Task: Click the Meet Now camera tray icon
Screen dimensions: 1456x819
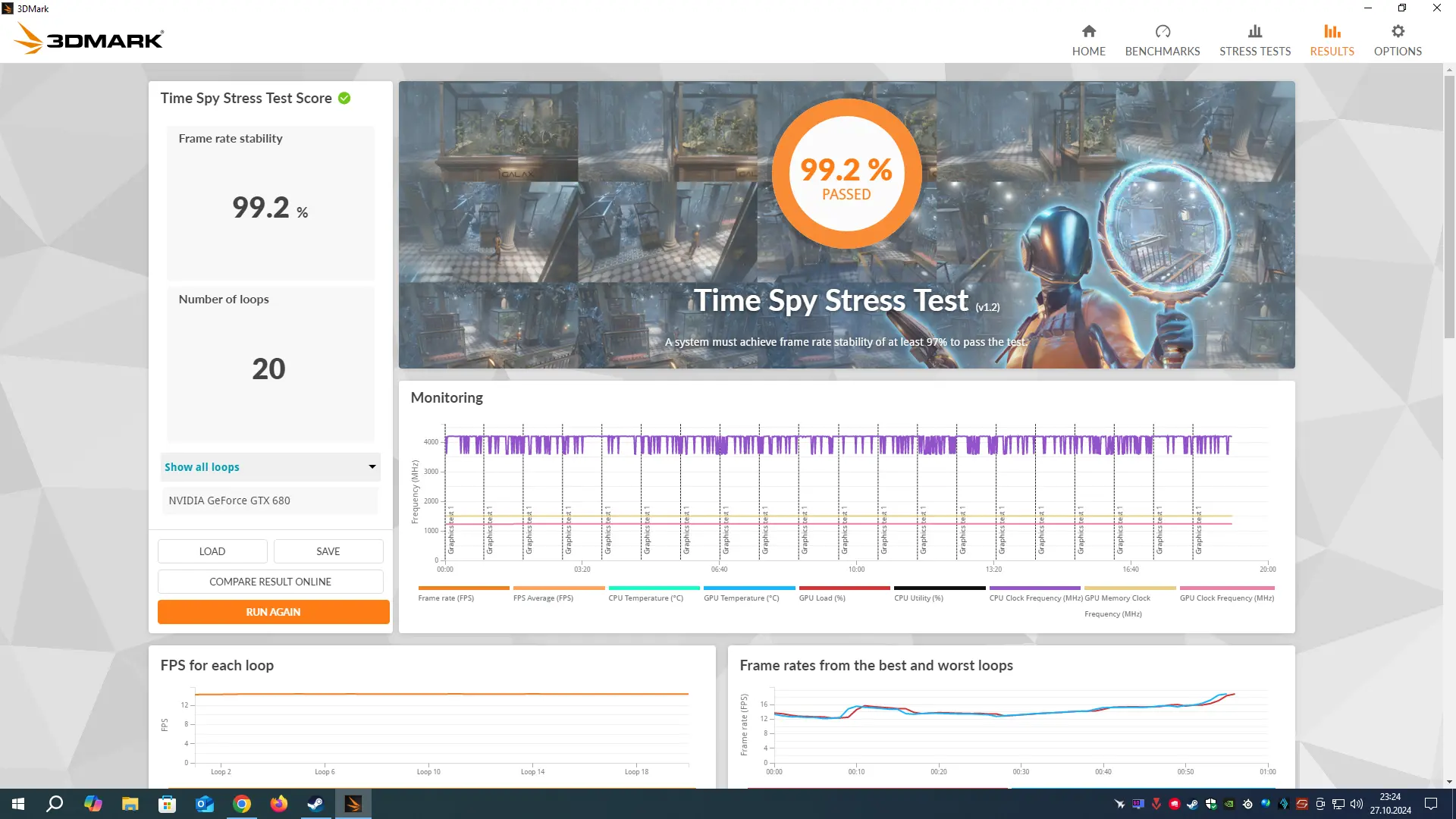Action: [x=1320, y=804]
